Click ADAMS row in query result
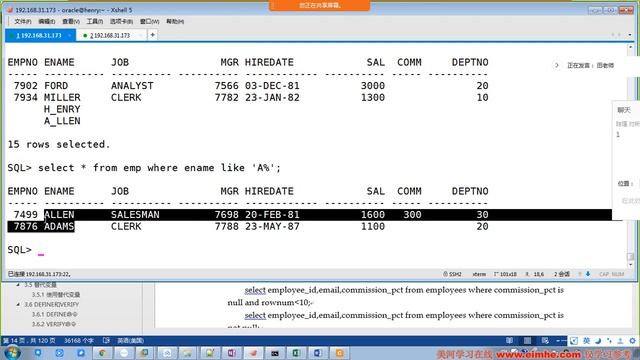 (248, 227)
